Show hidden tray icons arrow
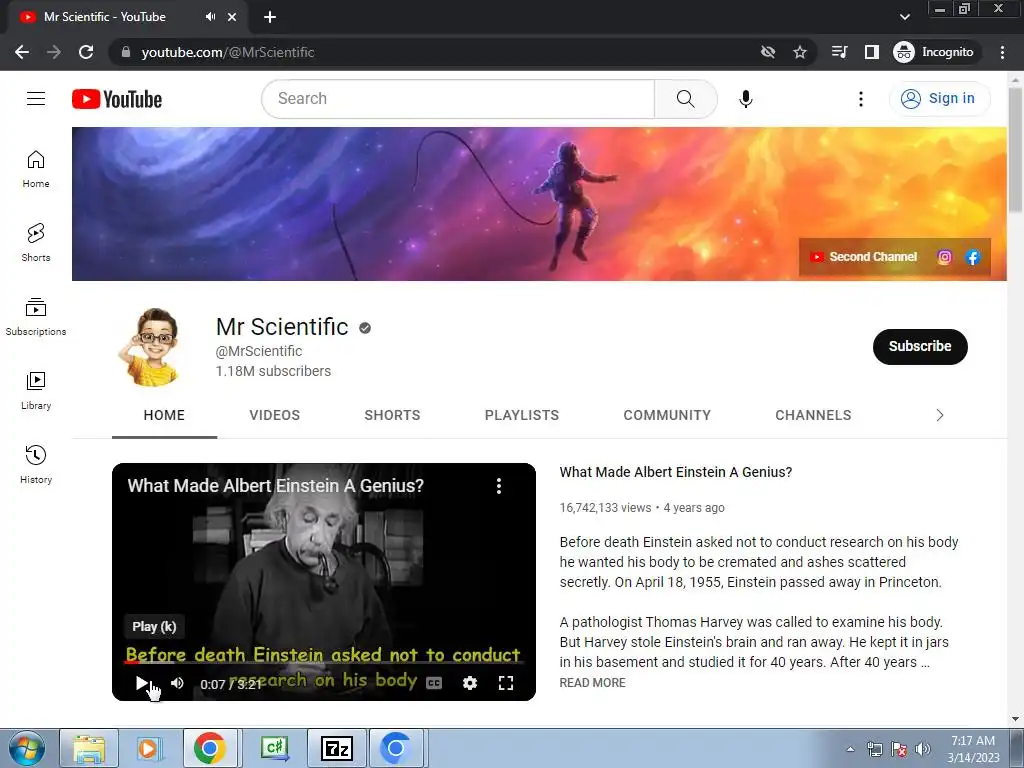The image size is (1024, 768). pos(850,749)
